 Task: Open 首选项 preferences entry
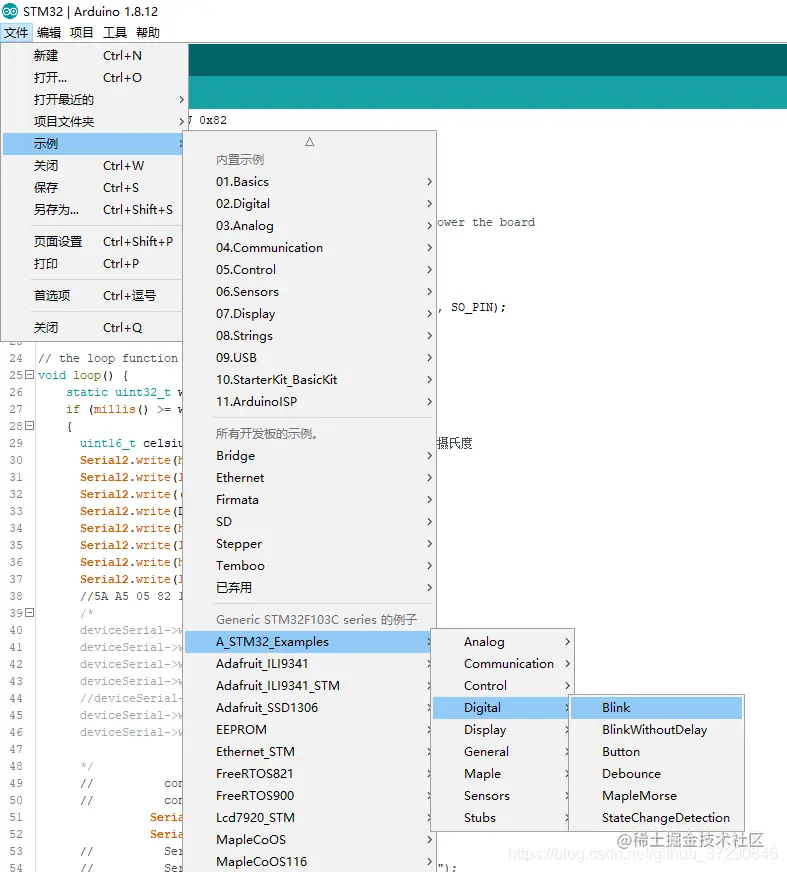click(93, 295)
